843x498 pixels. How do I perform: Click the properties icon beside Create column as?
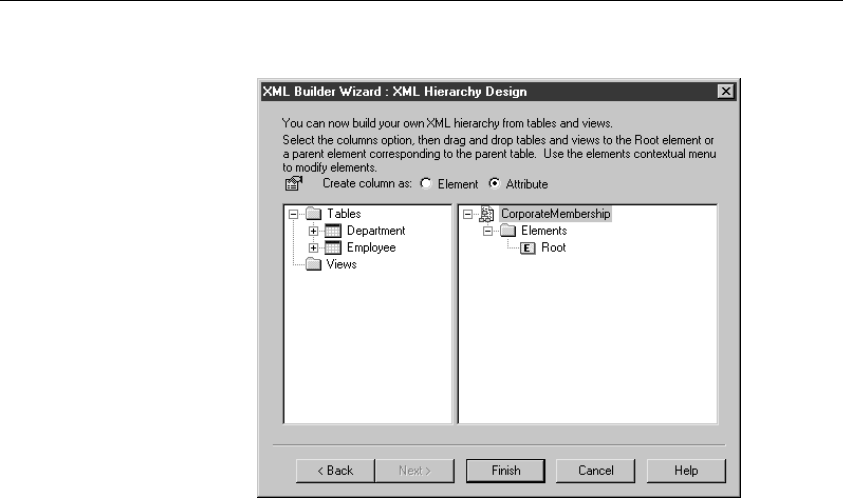294,184
